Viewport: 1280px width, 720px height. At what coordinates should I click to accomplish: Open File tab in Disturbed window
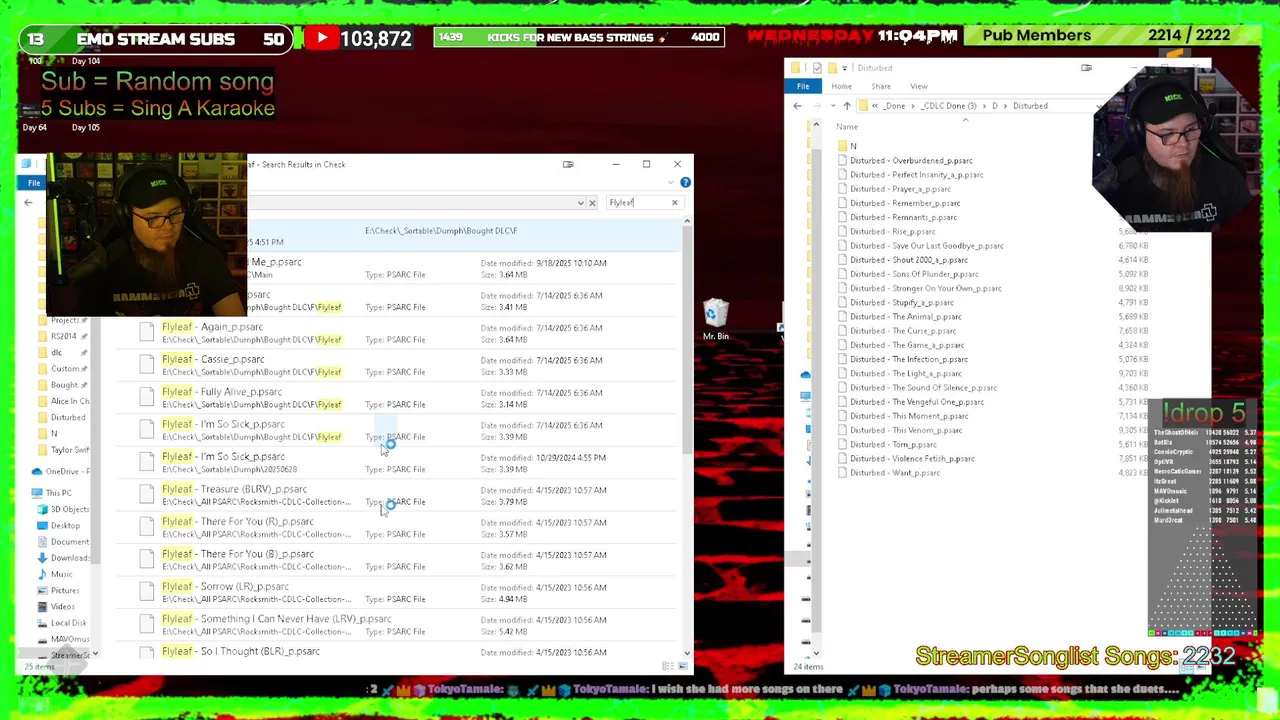point(803,86)
